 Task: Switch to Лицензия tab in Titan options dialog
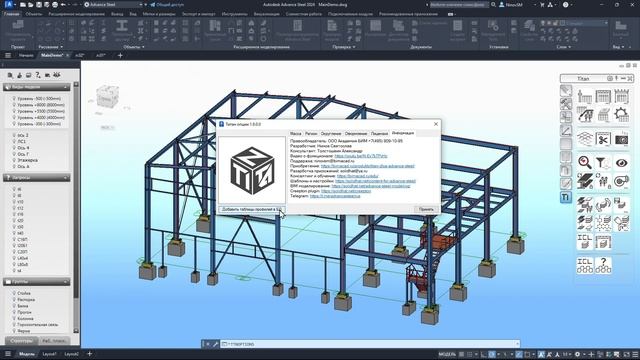[x=379, y=133]
